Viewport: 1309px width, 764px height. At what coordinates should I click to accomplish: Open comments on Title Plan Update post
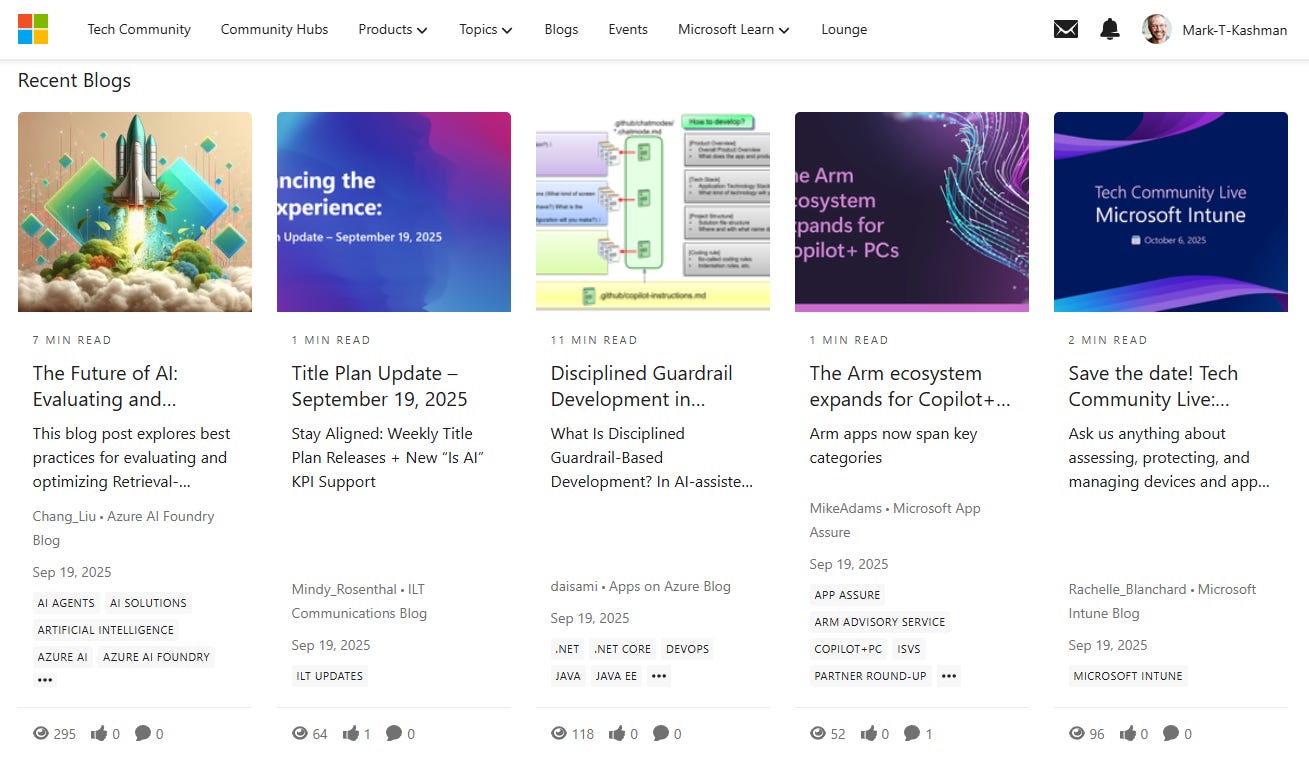[x=394, y=733]
